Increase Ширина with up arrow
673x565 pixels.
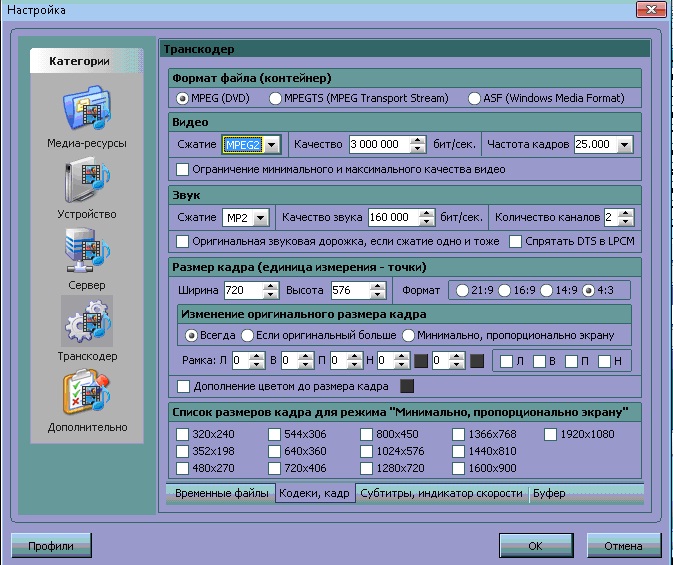pos(270,286)
